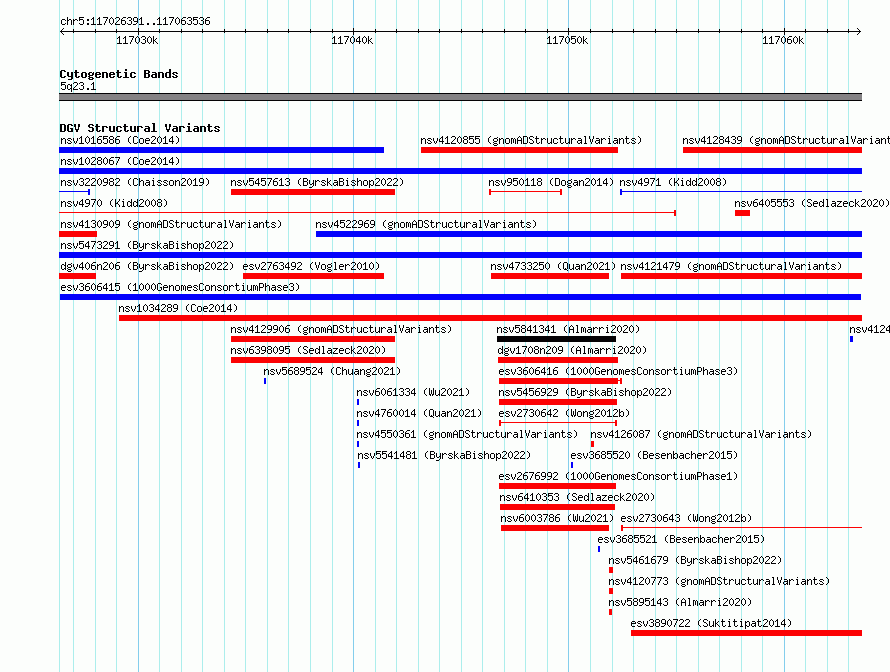Open the nsv4129906 gnomAD variant label
This screenshot has height=672, width=890.
coord(341,329)
